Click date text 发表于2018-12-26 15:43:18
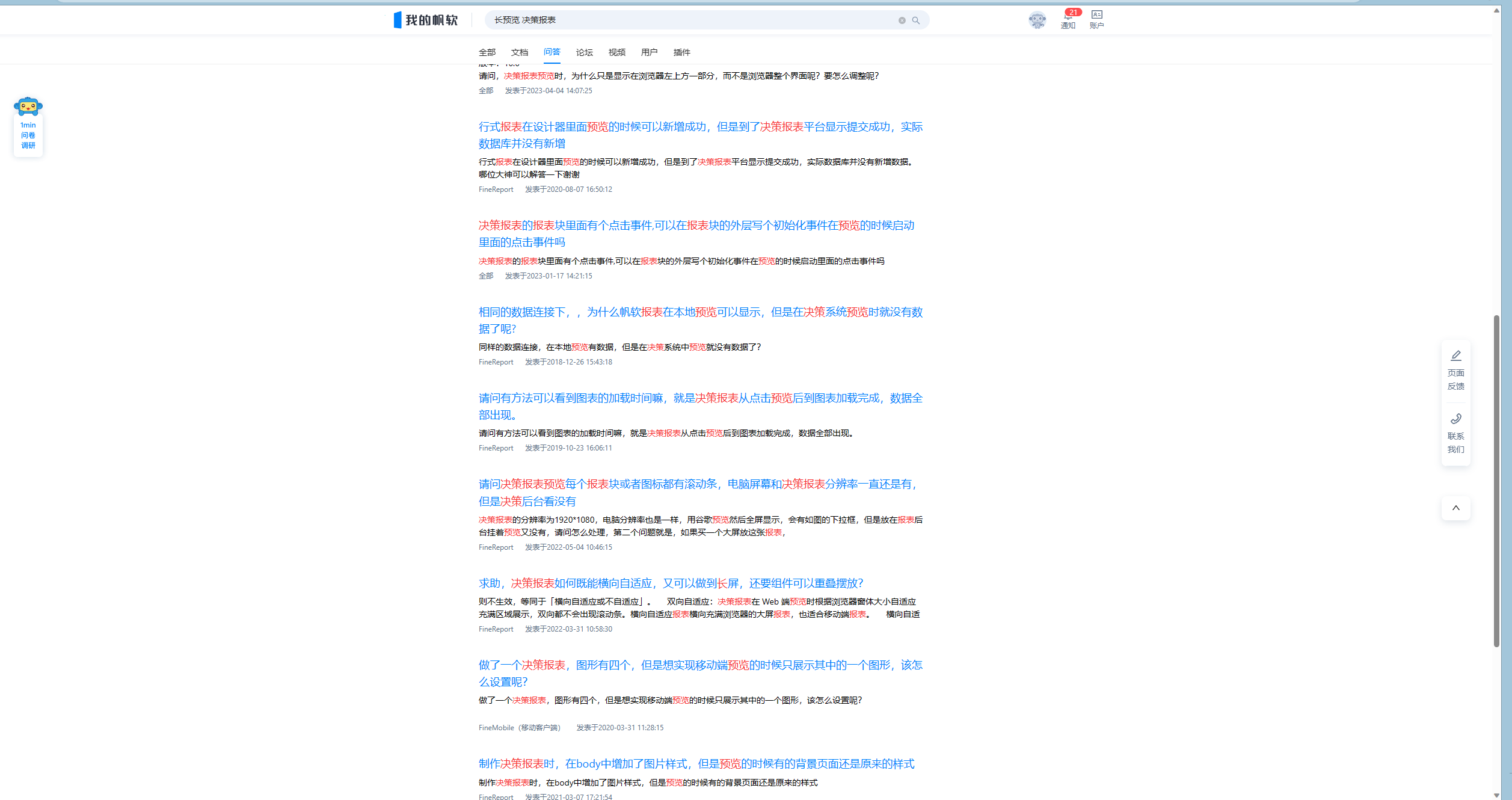The width and height of the screenshot is (1512, 800). point(568,362)
